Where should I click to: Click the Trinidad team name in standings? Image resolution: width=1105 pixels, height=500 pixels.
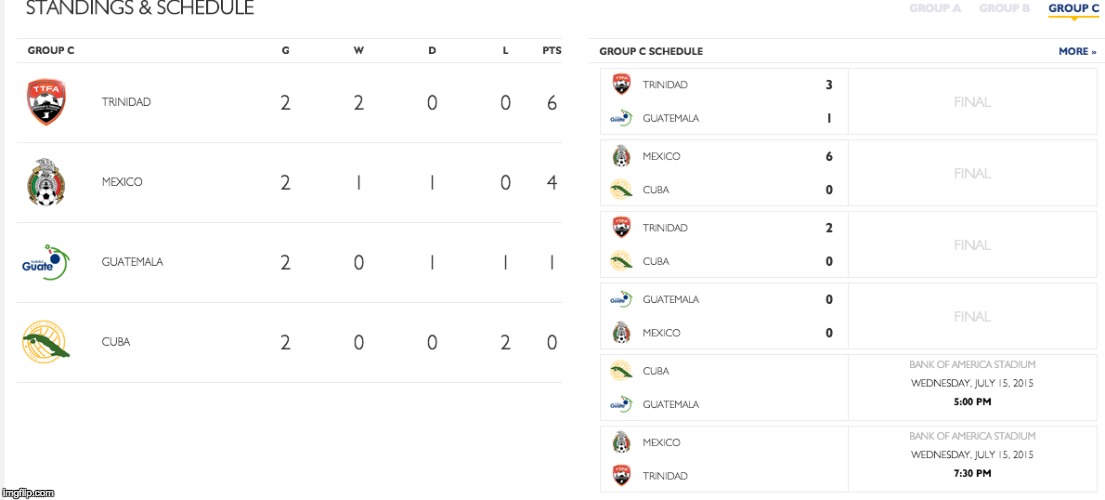126,102
